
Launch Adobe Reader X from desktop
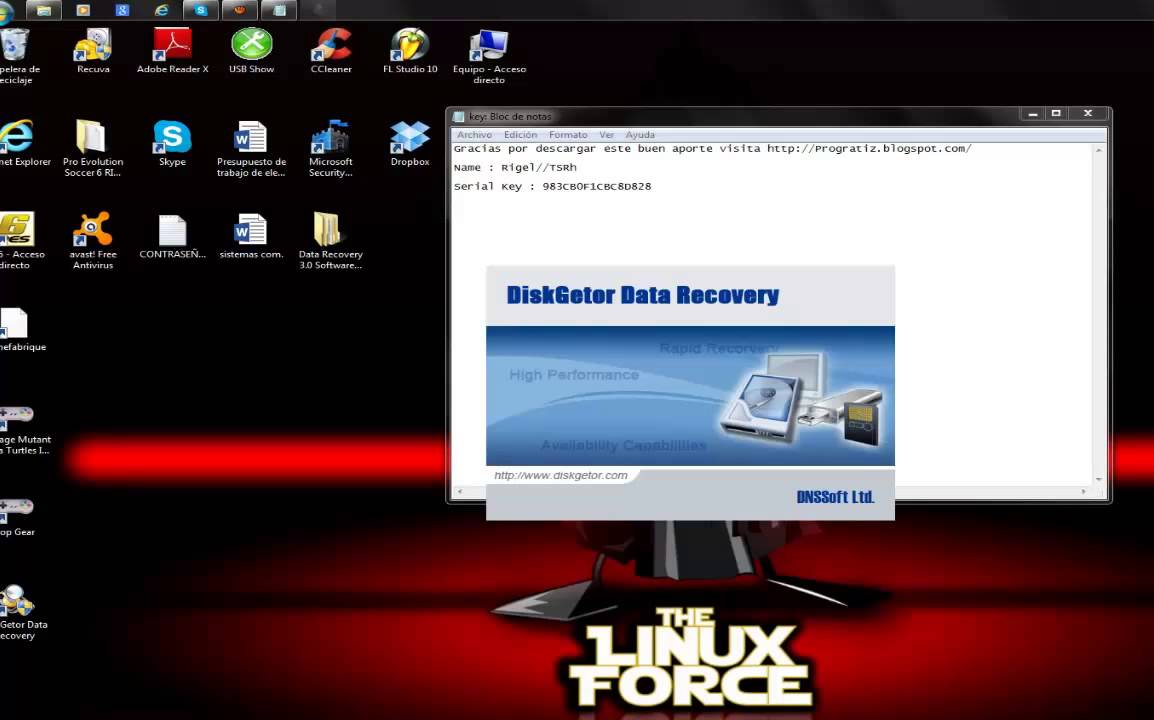click(x=172, y=51)
